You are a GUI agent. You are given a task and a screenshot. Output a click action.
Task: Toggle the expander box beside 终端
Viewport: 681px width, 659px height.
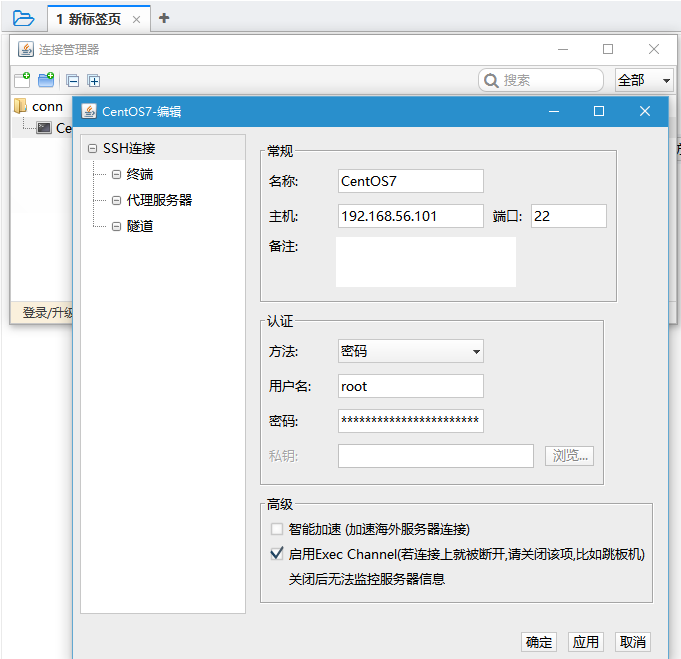point(116,175)
